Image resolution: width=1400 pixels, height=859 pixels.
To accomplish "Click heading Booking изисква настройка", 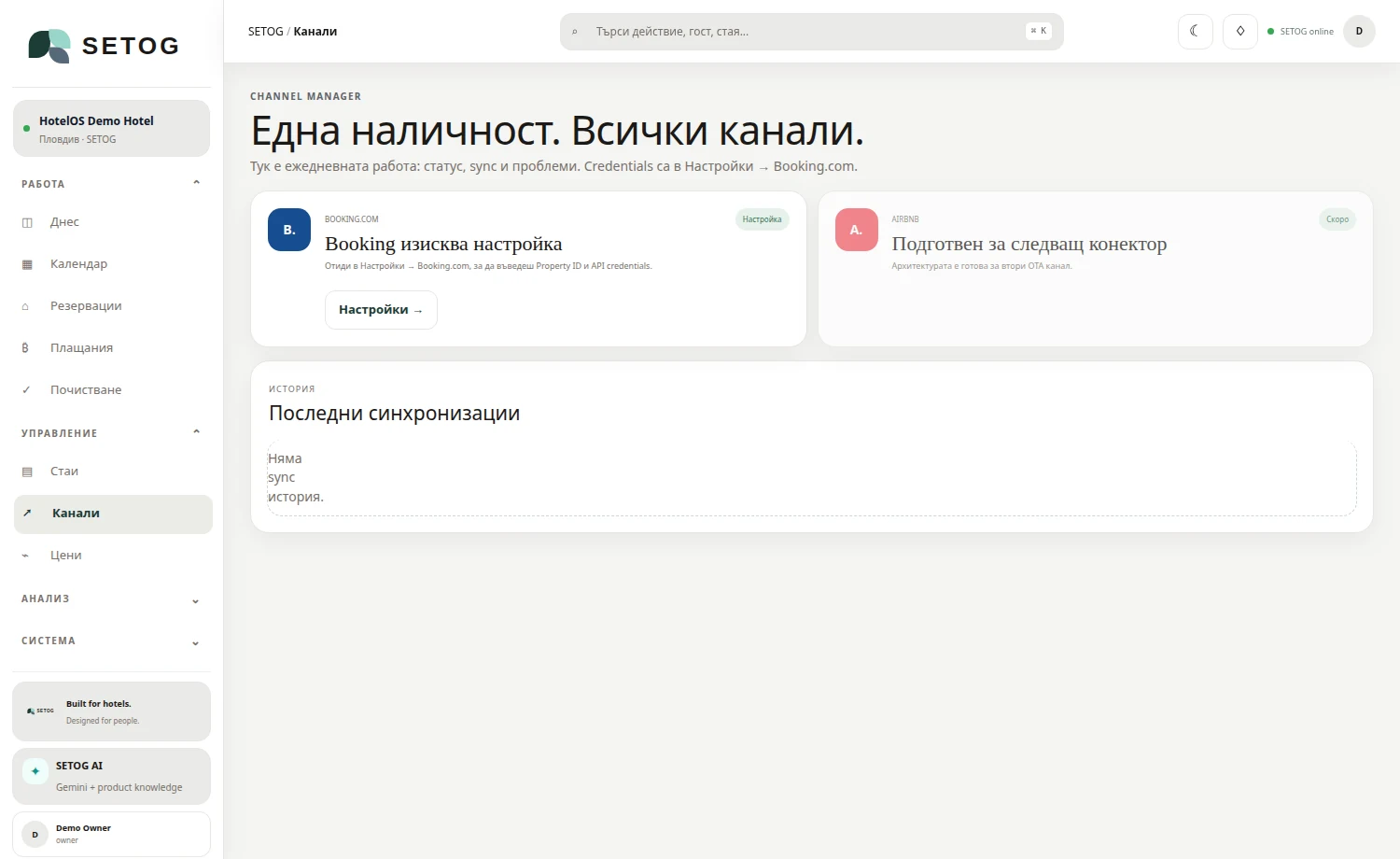I will 443,244.
